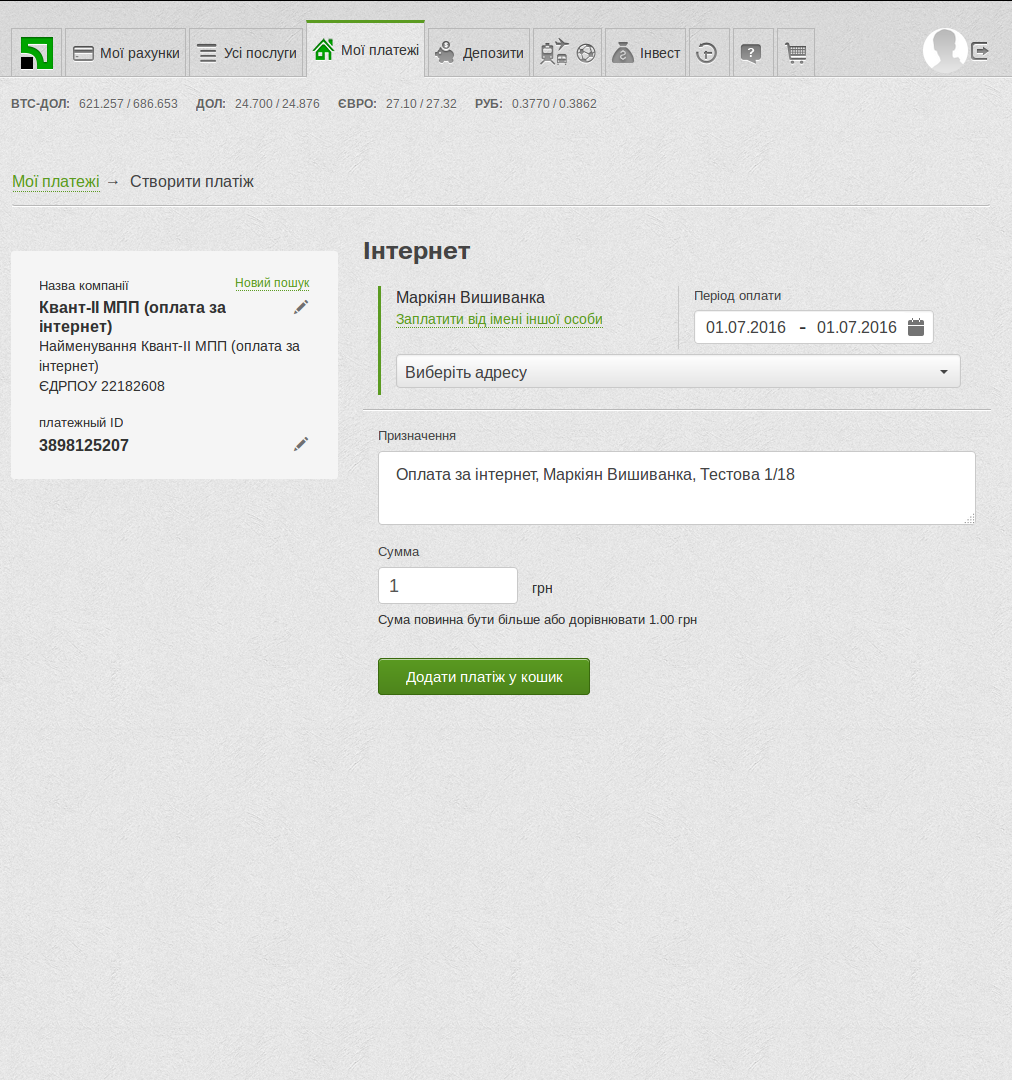Click the PrivatBank green logo icon
This screenshot has width=1012, height=1080.
37,53
